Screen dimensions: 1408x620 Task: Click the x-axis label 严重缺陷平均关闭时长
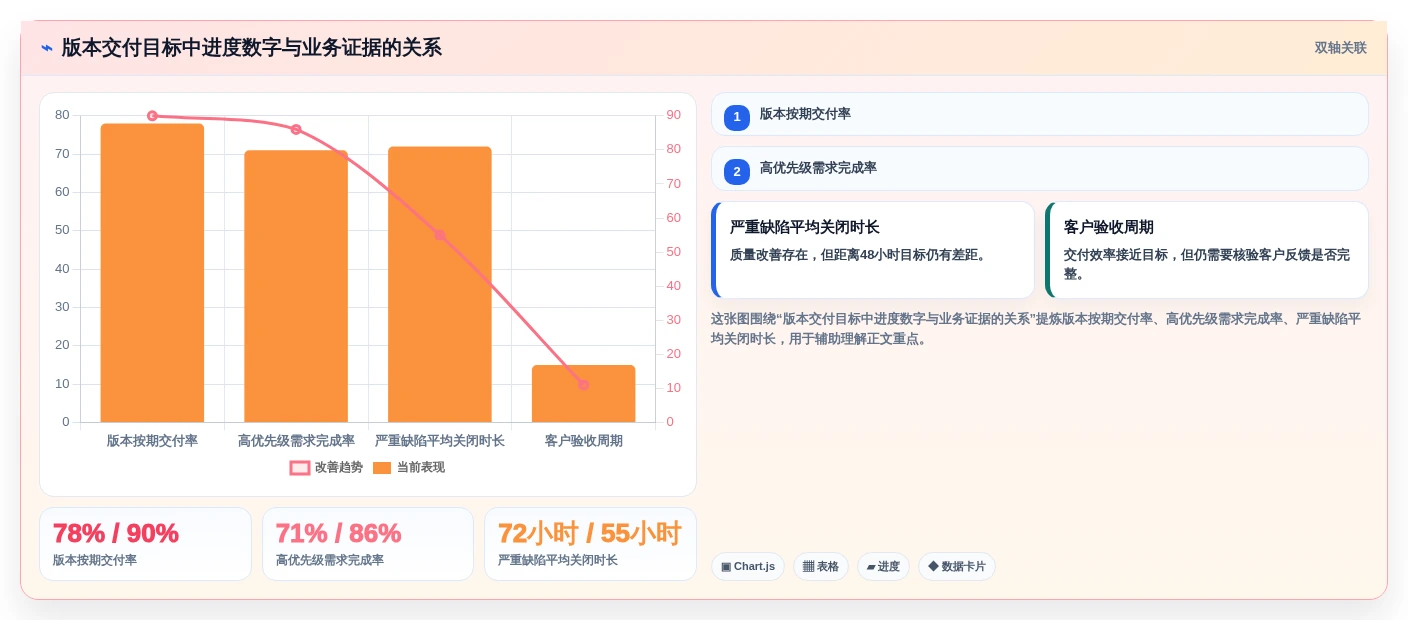coord(440,441)
